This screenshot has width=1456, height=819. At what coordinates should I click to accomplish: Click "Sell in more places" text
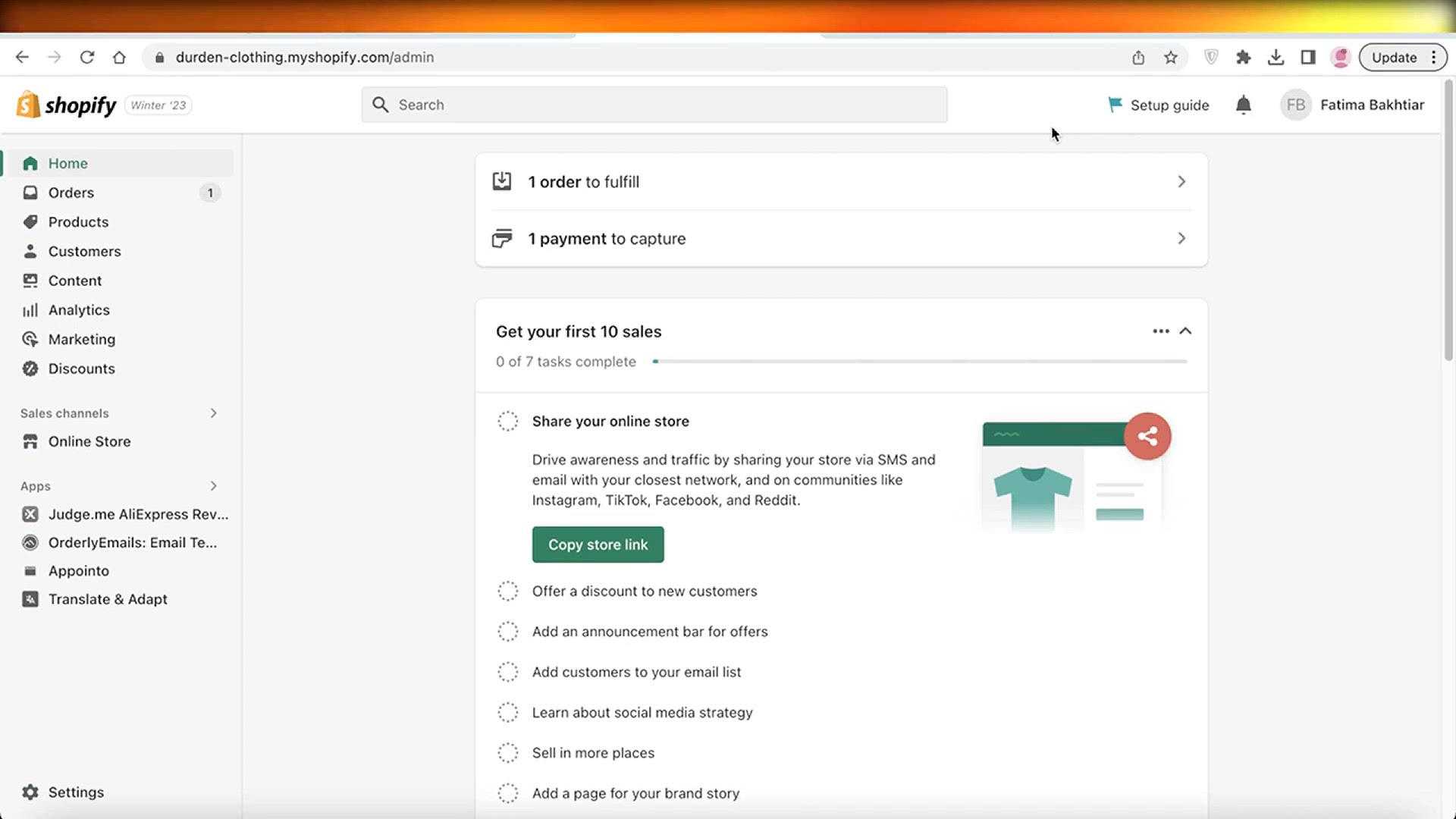[593, 752]
